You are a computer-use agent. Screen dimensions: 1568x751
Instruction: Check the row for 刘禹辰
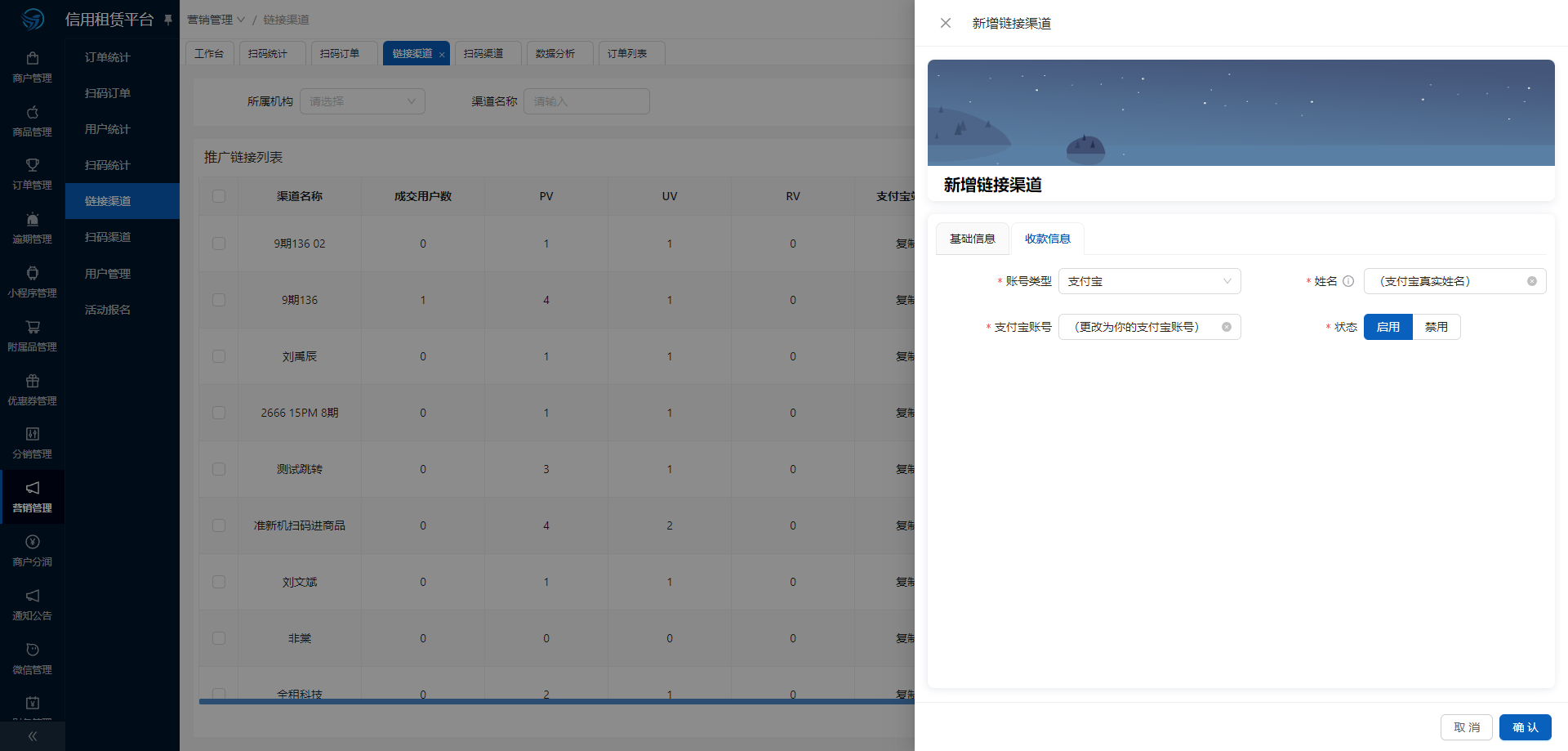(x=219, y=356)
